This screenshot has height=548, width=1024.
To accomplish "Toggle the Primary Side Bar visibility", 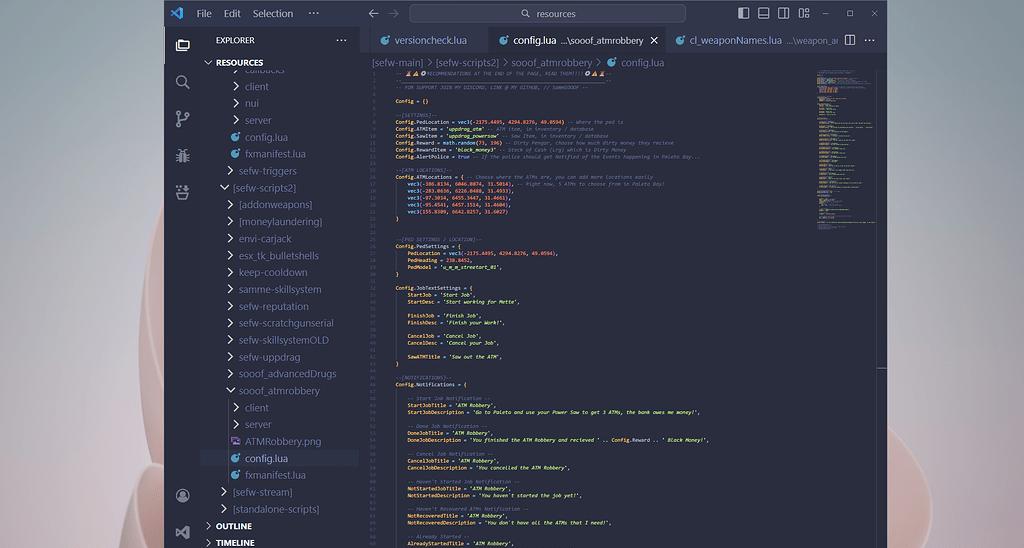I will point(743,14).
